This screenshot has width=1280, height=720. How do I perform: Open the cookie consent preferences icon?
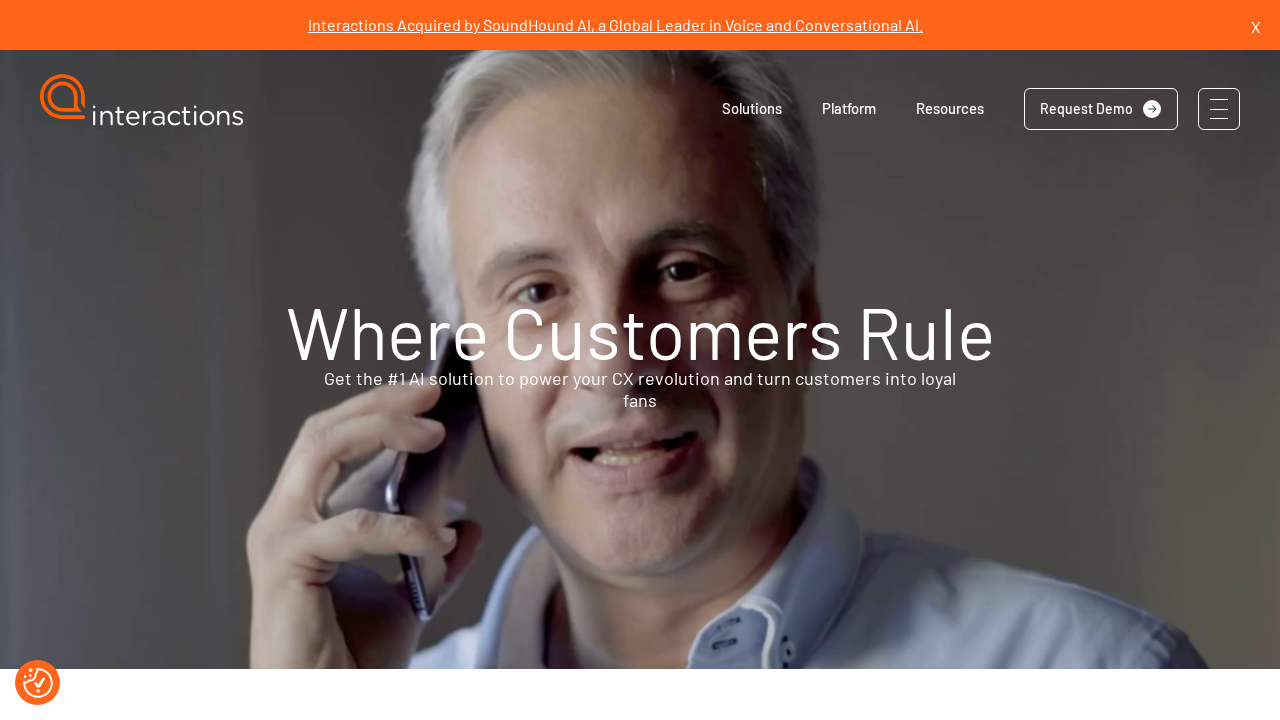click(x=38, y=682)
